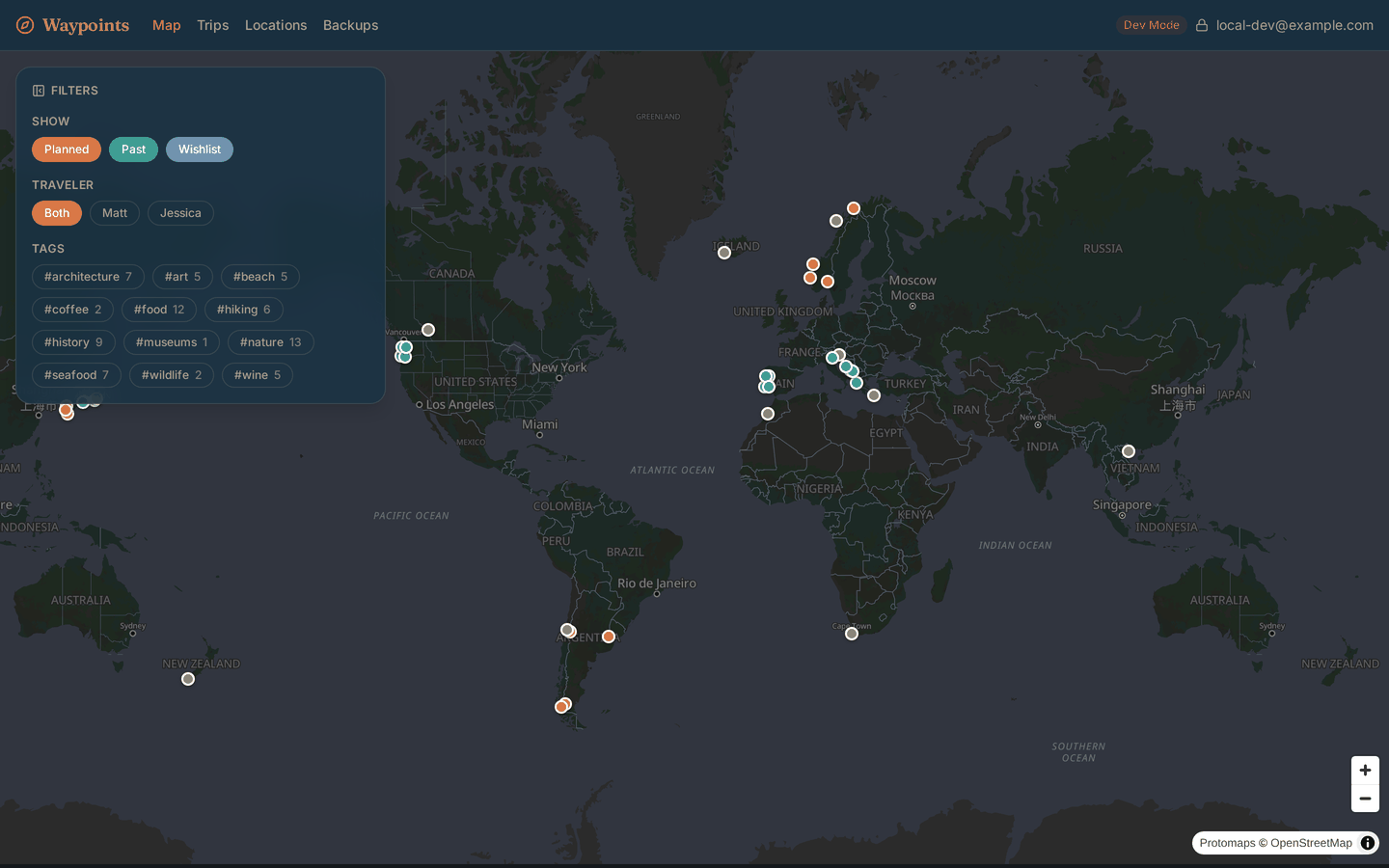The width and height of the screenshot is (1389, 868).
Task: Toggle the #seafood tag filter
Action: (76, 375)
